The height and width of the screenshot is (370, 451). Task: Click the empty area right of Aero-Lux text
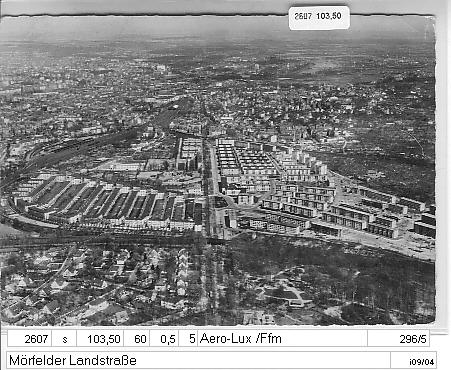pos(325,339)
